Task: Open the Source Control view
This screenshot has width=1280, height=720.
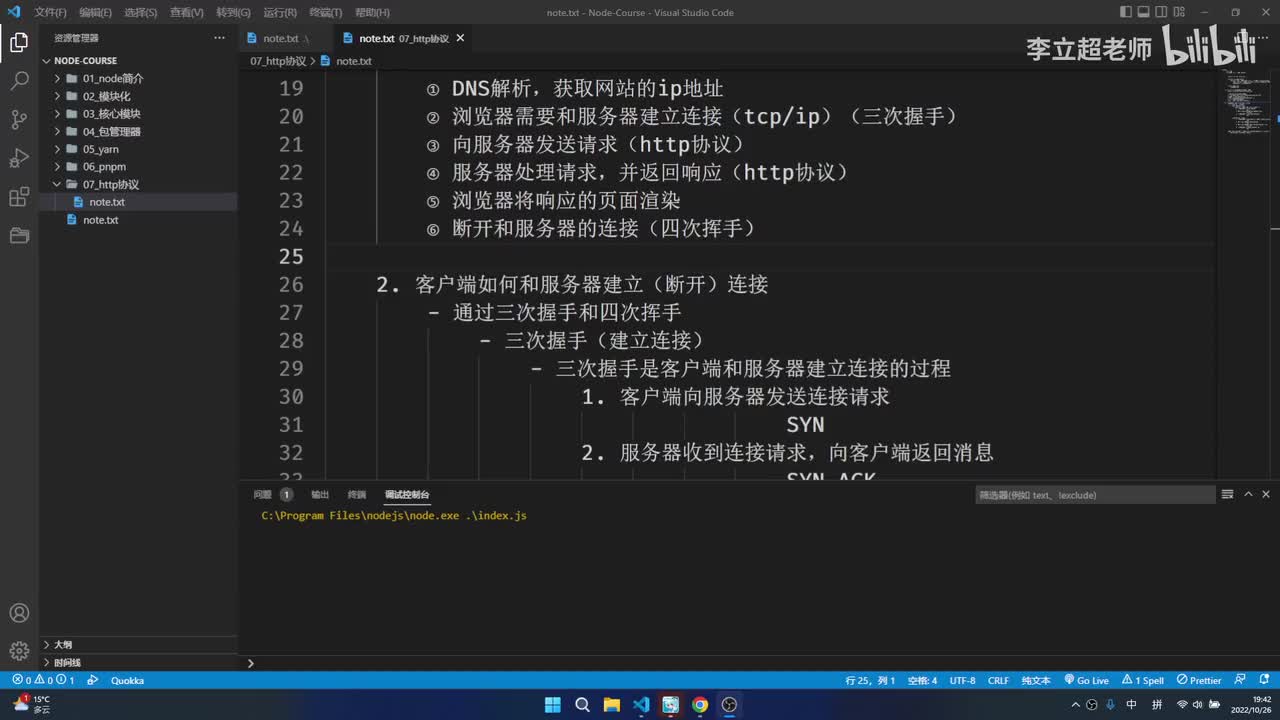Action: (x=19, y=120)
